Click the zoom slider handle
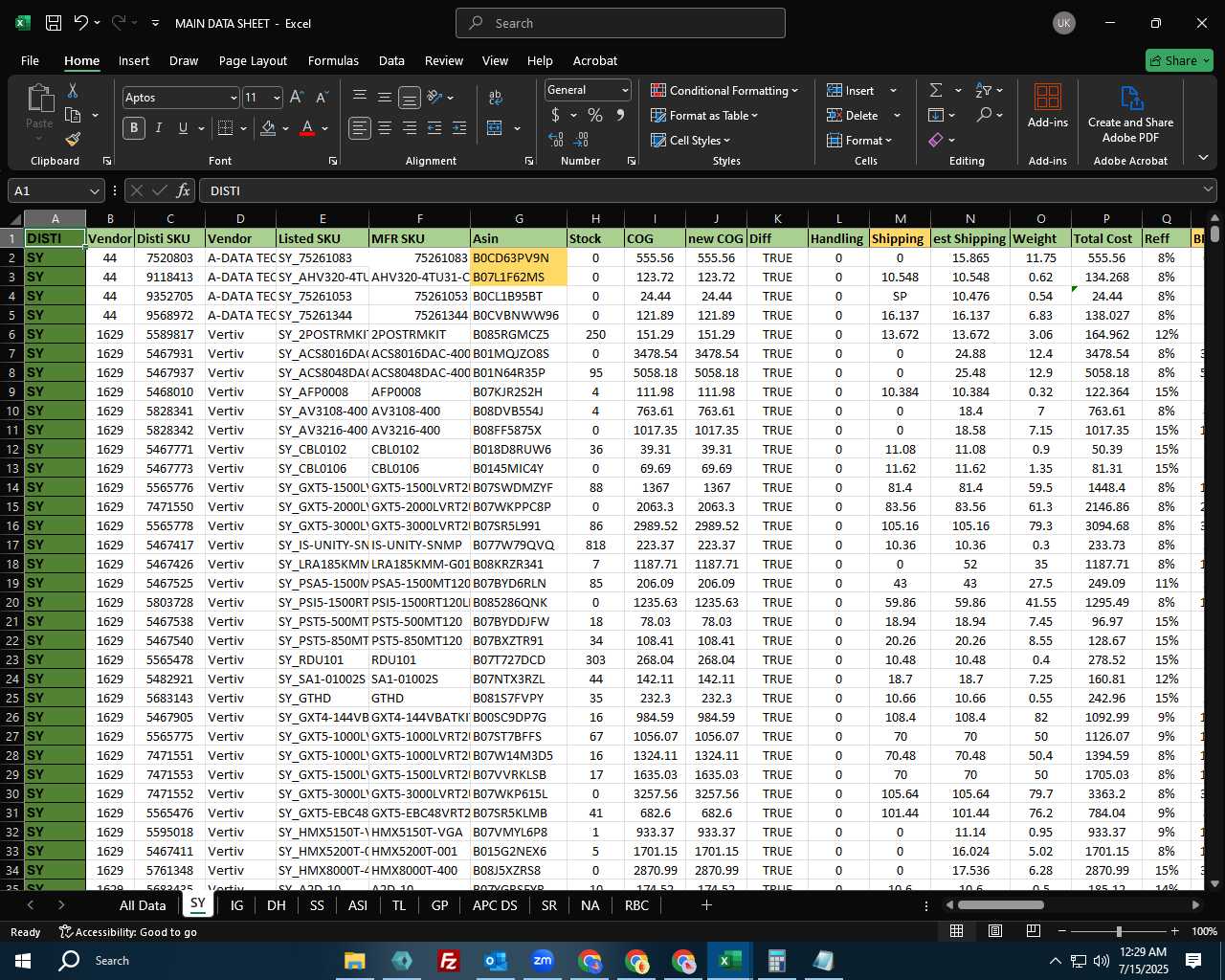Image resolution: width=1225 pixels, height=980 pixels. [1119, 931]
